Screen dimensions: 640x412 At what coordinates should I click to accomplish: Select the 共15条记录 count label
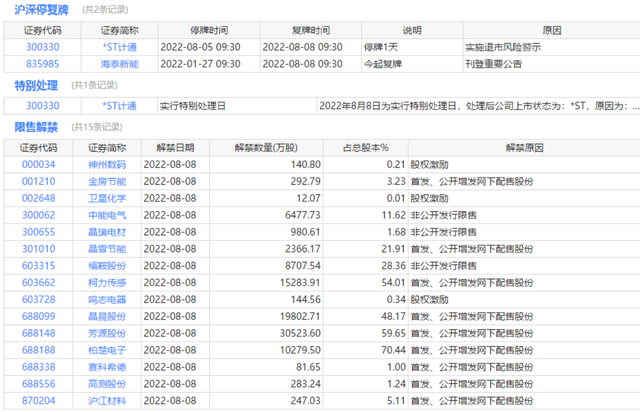click(x=97, y=127)
